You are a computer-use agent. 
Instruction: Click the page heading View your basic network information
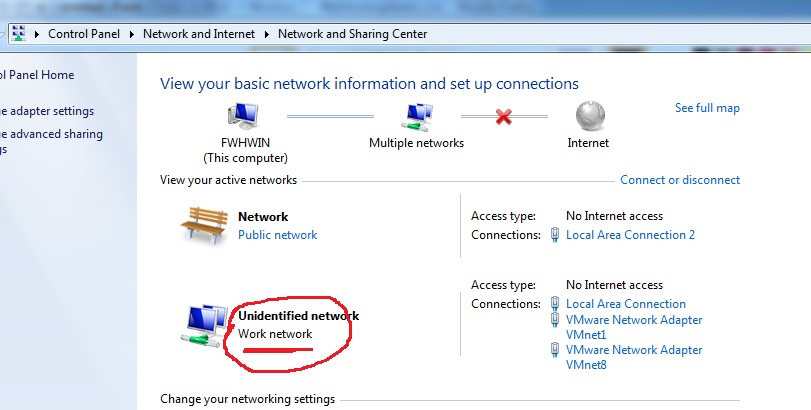point(369,84)
